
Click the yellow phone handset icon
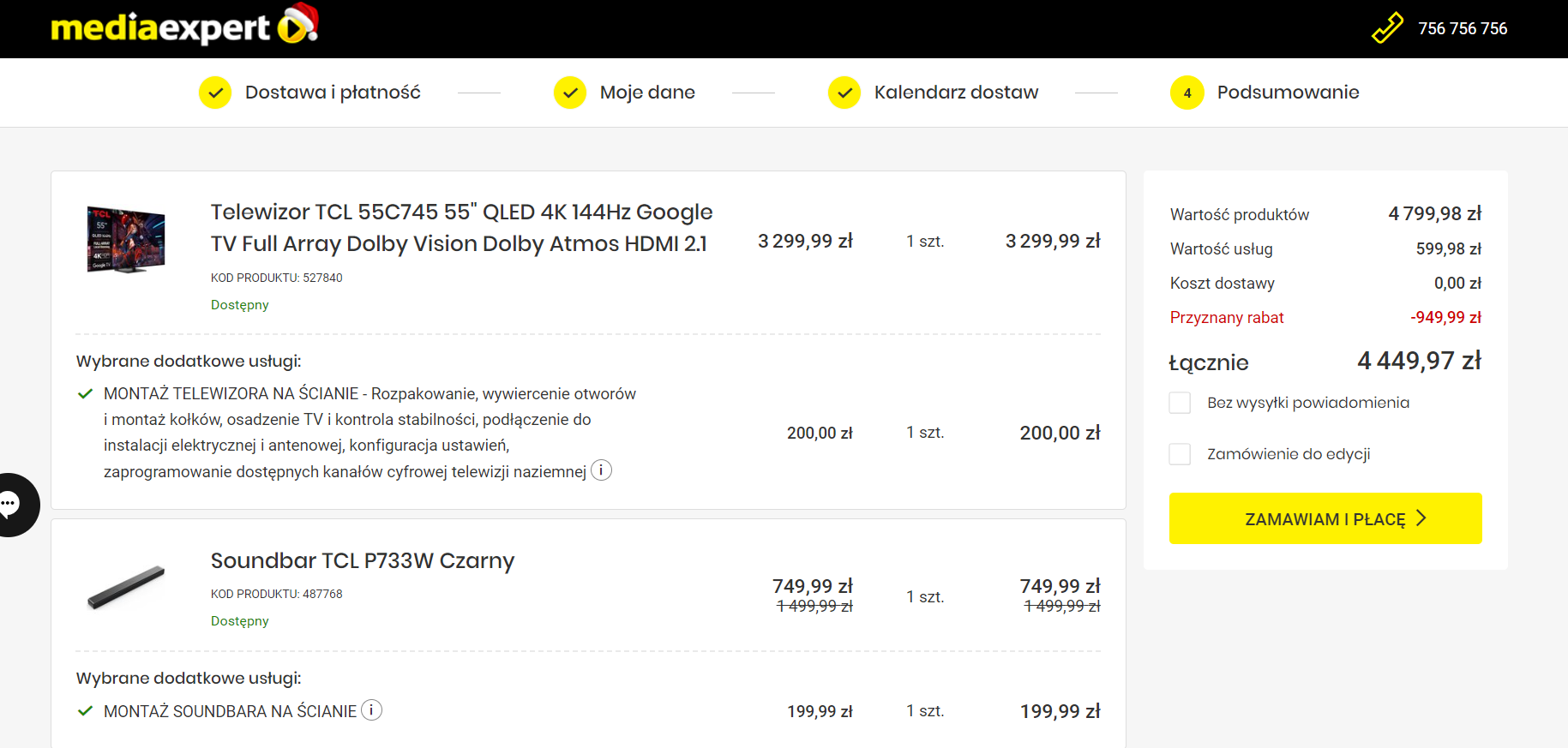(1387, 28)
